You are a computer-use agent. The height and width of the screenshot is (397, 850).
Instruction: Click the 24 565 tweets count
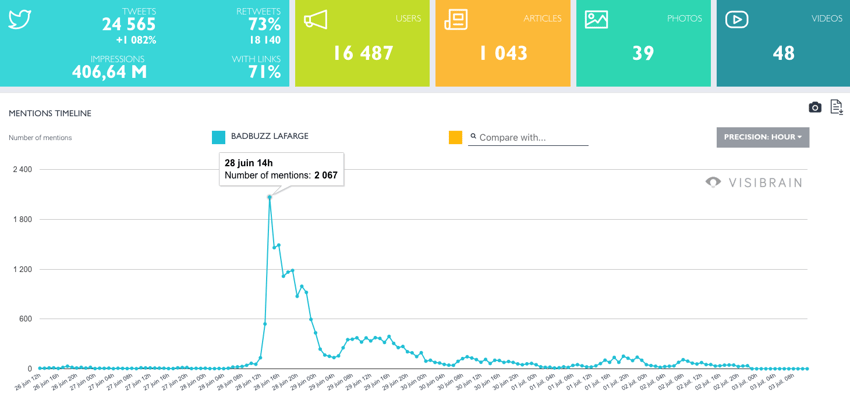[129, 24]
